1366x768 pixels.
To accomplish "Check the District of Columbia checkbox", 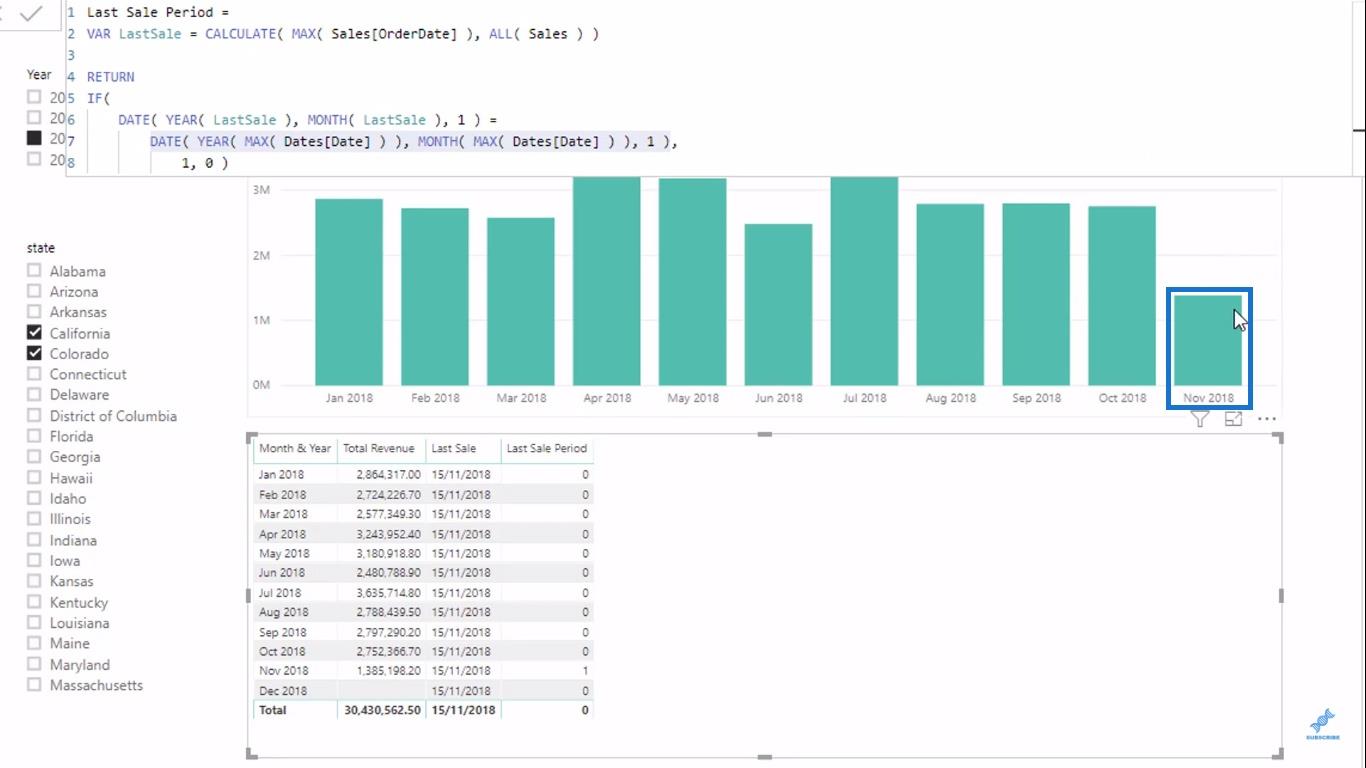I will [35, 415].
